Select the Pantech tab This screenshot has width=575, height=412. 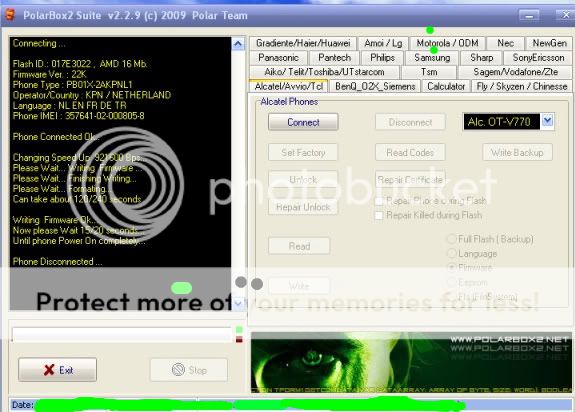click(x=334, y=58)
